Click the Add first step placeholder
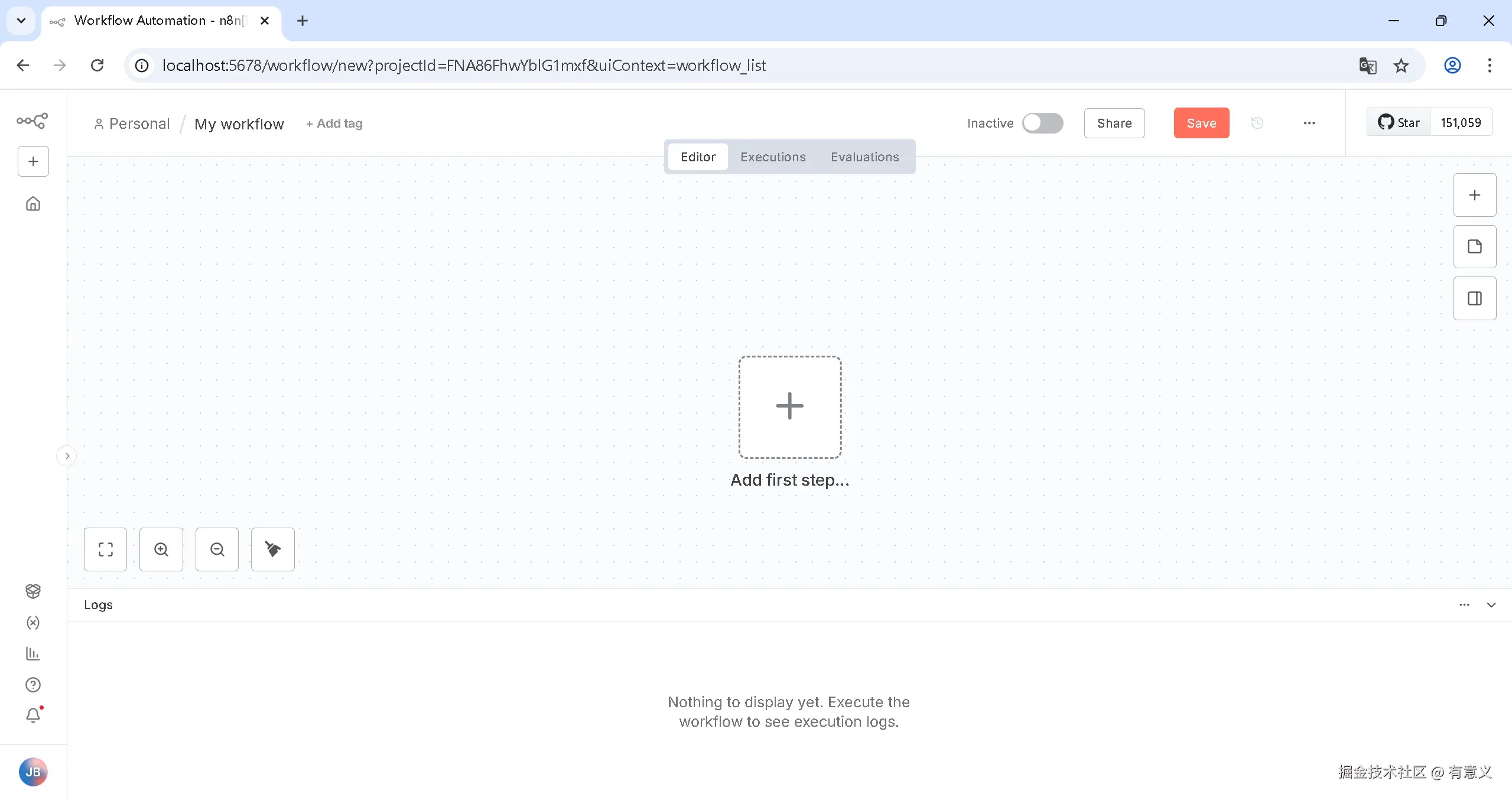Screen dimensions: 1512x800 pyautogui.click(x=789, y=407)
